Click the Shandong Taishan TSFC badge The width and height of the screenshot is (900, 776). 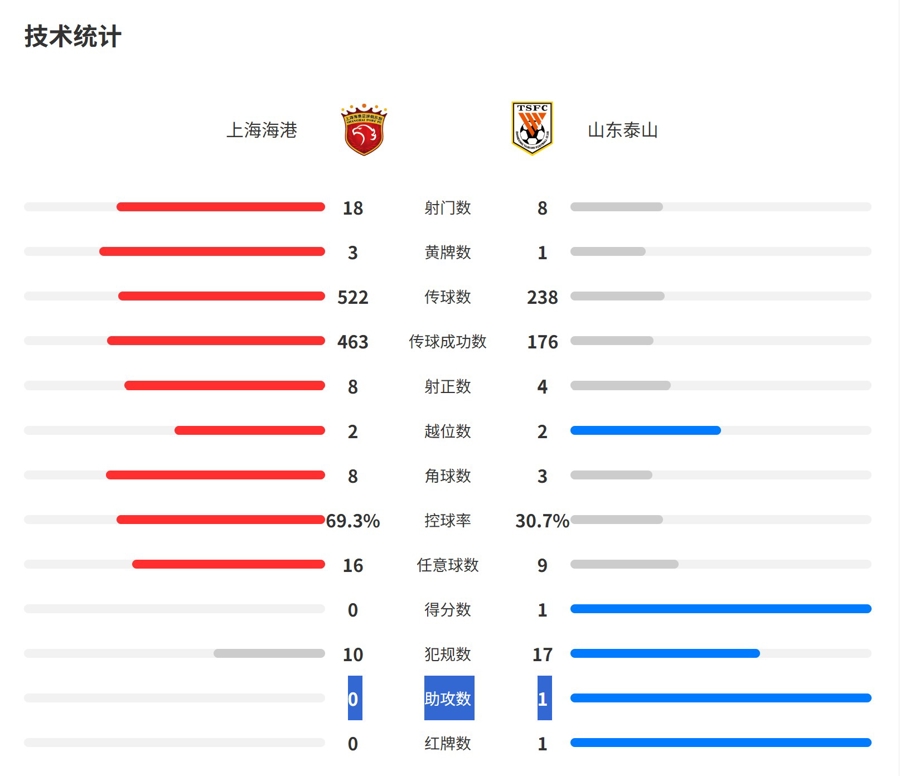pos(532,129)
